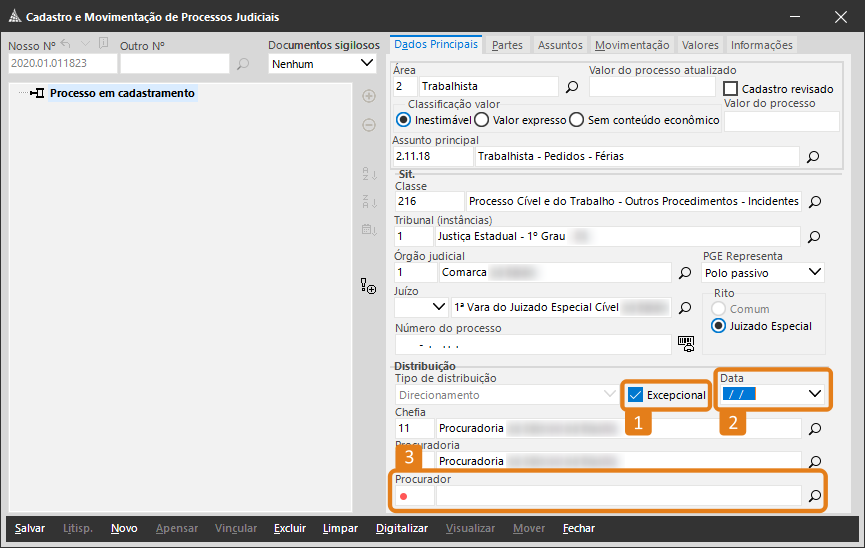Click the add linked process icon

point(368,287)
